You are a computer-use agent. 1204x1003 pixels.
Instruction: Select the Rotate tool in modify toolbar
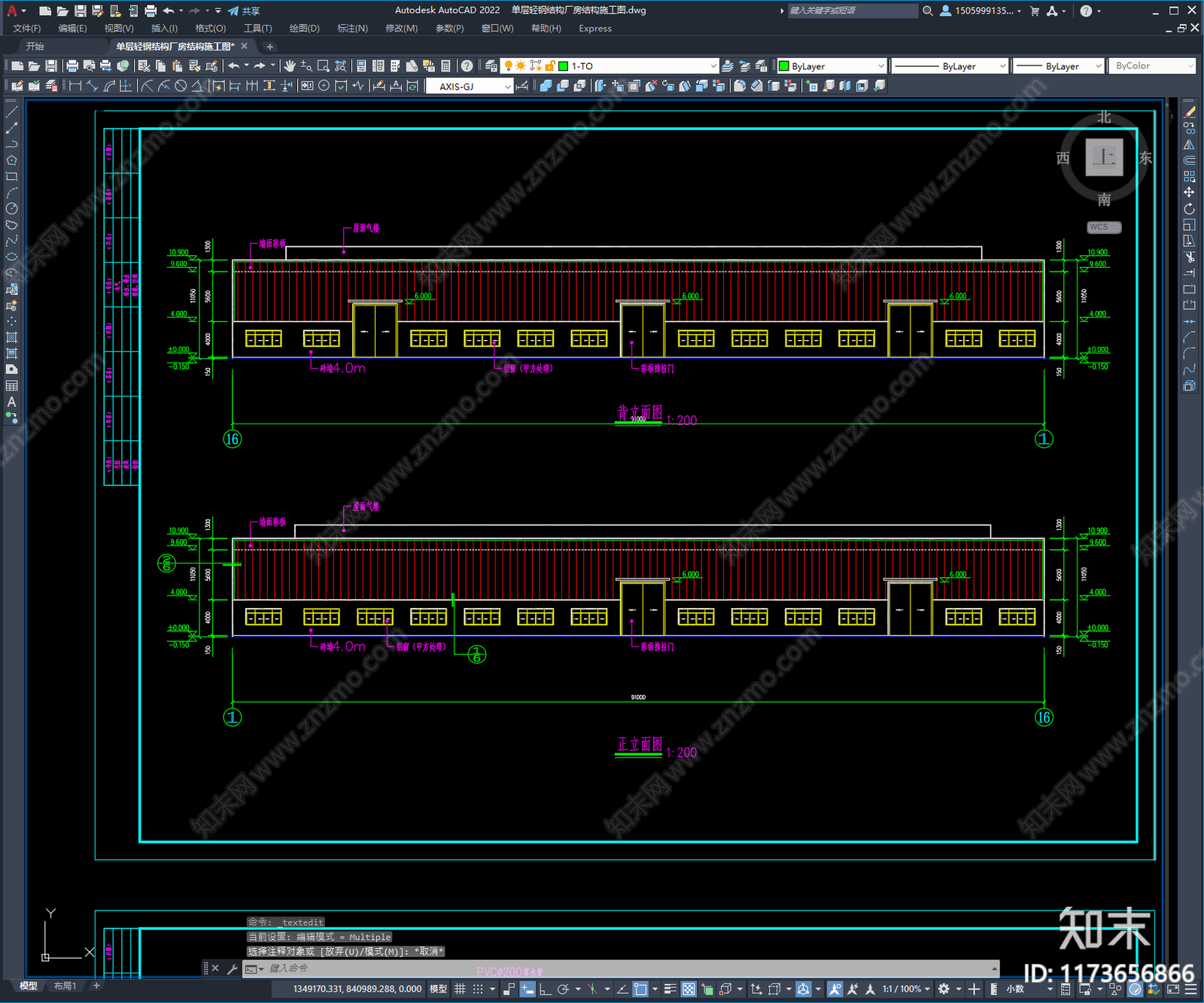(x=1190, y=208)
